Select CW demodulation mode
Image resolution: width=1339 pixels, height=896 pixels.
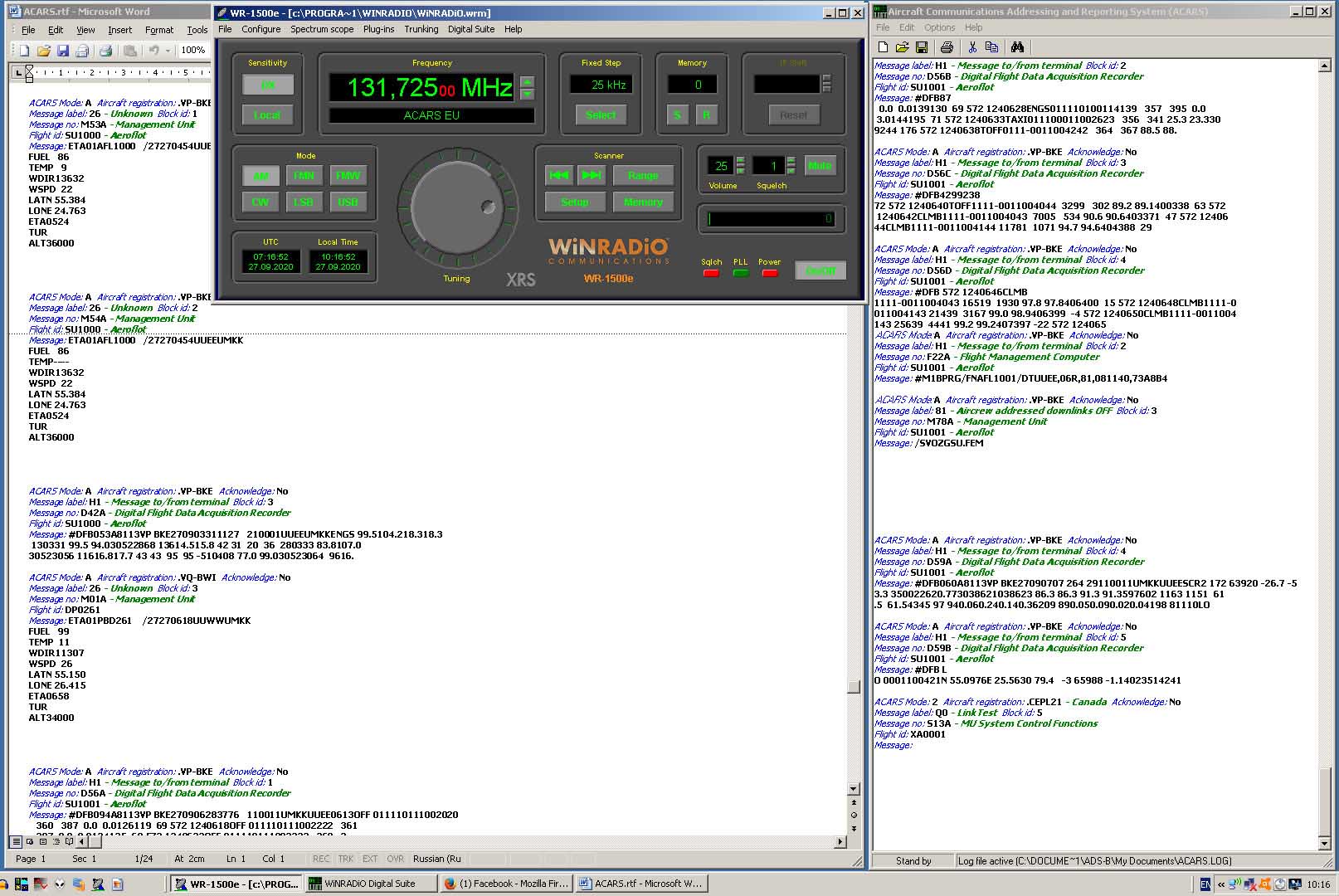pos(260,202)
